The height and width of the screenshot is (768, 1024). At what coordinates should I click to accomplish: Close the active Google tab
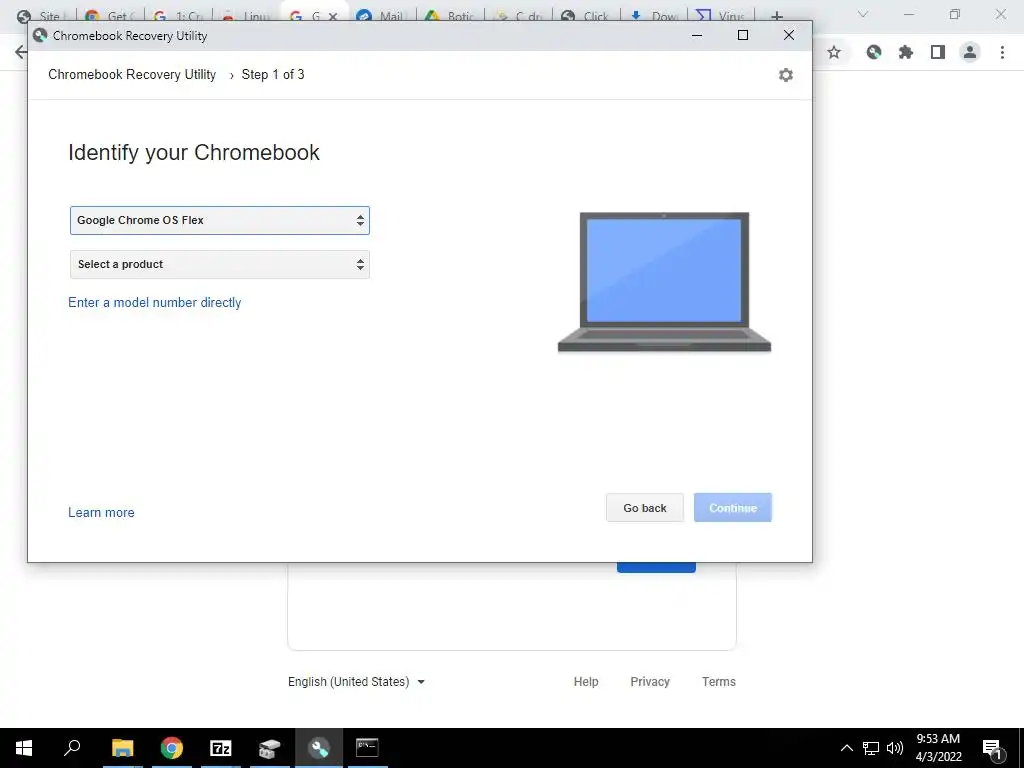pyautogui.click(x=333, y=17)
